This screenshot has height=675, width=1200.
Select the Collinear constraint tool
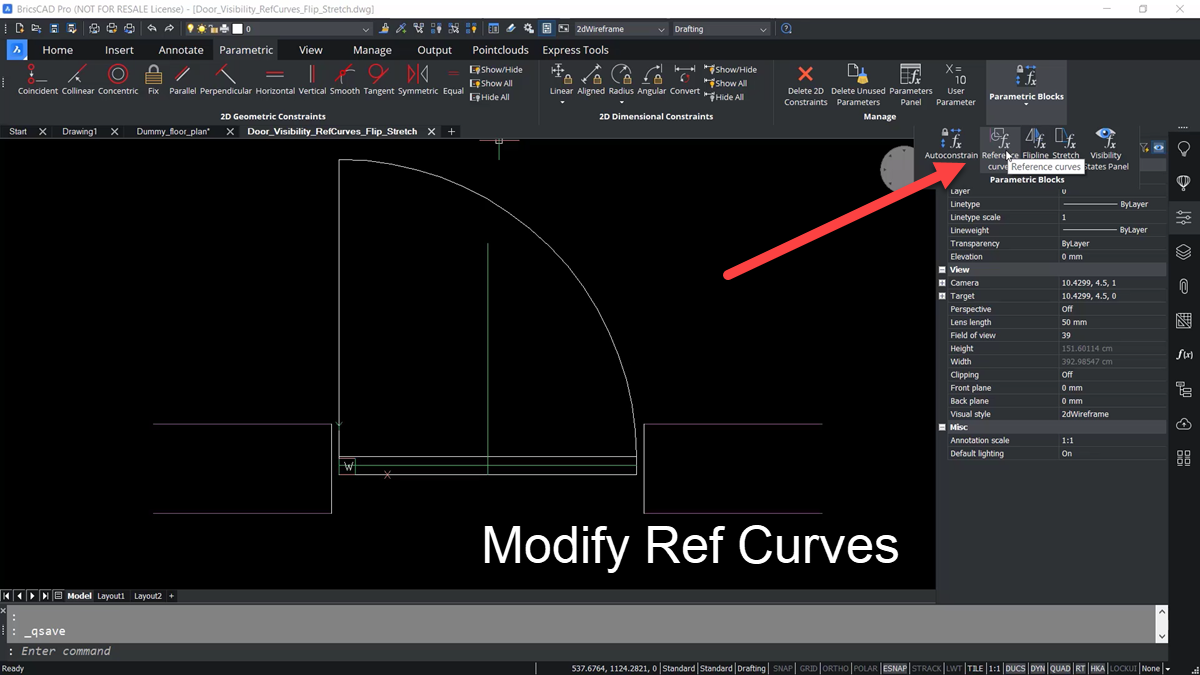[78, 80]
